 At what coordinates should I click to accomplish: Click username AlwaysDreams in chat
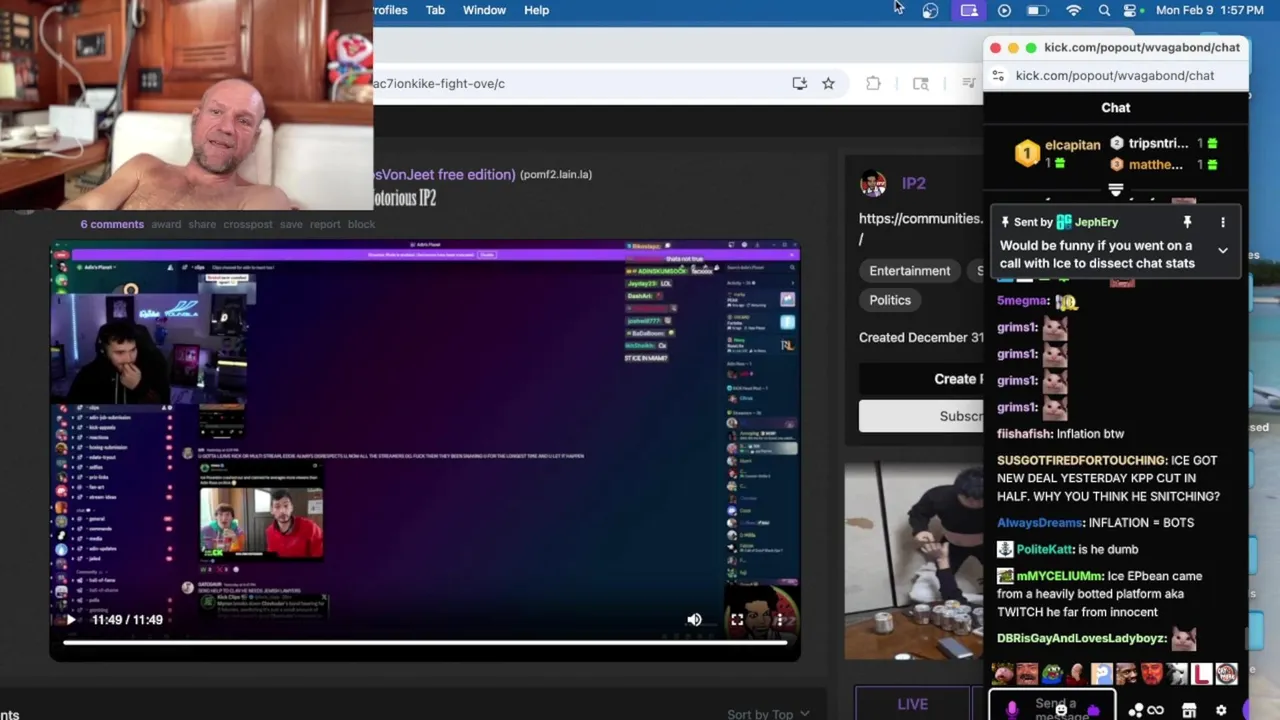[1040, 522]
